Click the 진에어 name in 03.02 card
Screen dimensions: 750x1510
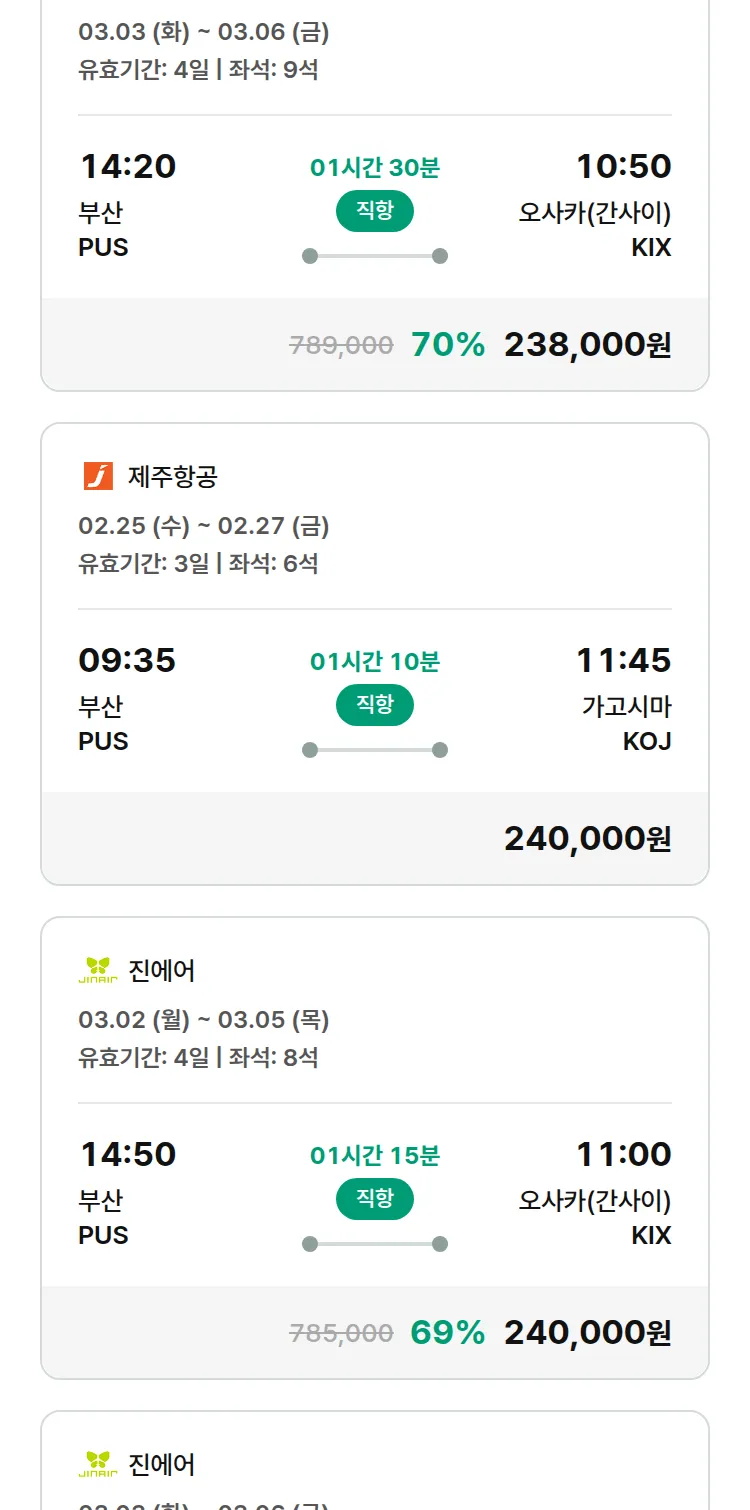pyautogui.click(x=162, y=970)
